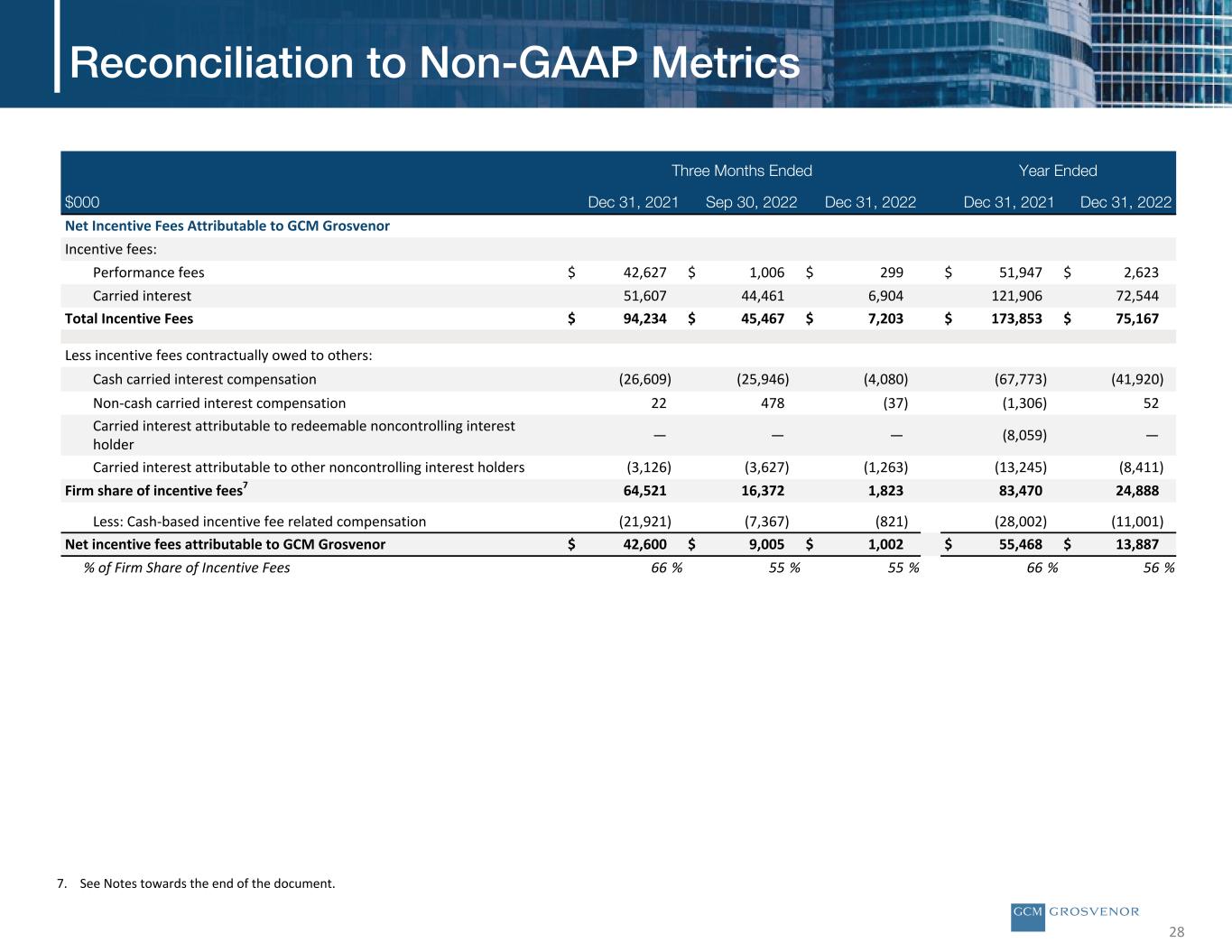
Task: Click the Three Months Ended column group header
Action: (x=741, y=171)
